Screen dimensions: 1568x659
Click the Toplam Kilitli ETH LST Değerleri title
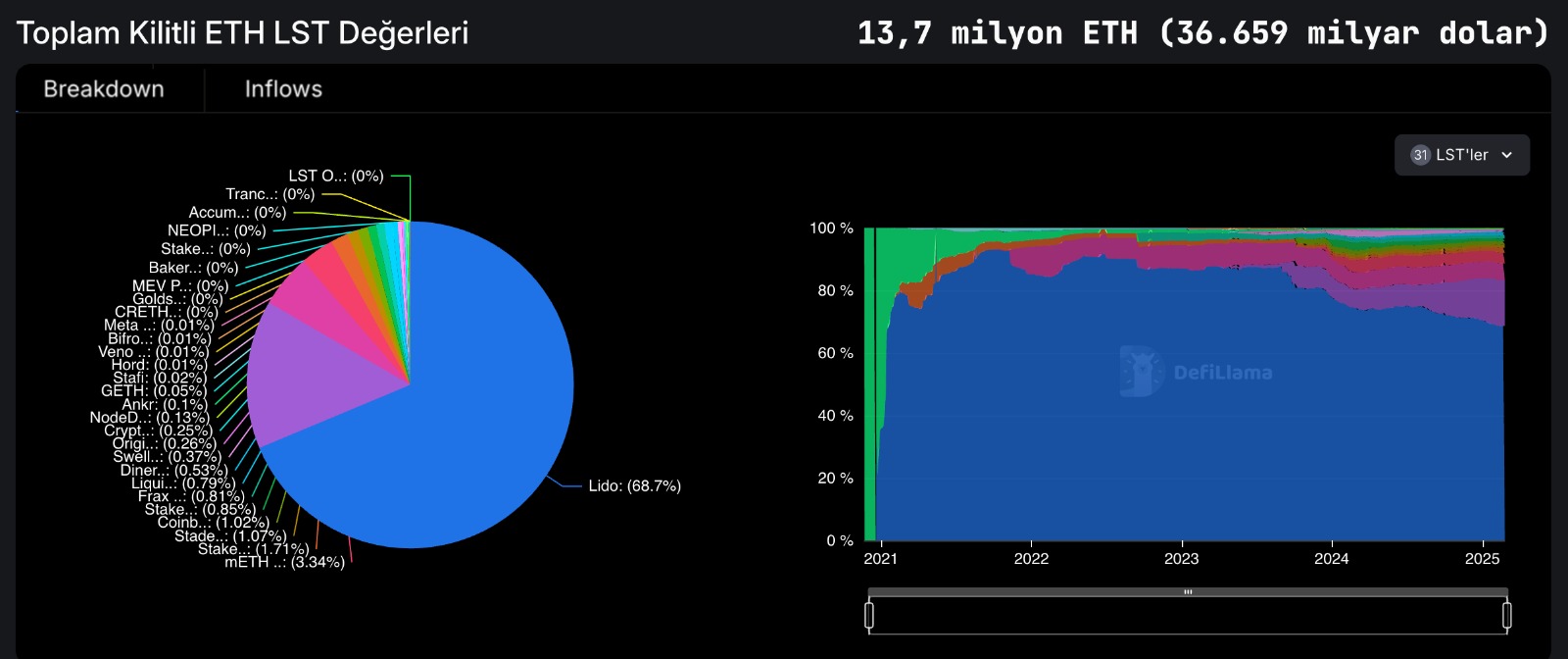click(x=242, y=33)
